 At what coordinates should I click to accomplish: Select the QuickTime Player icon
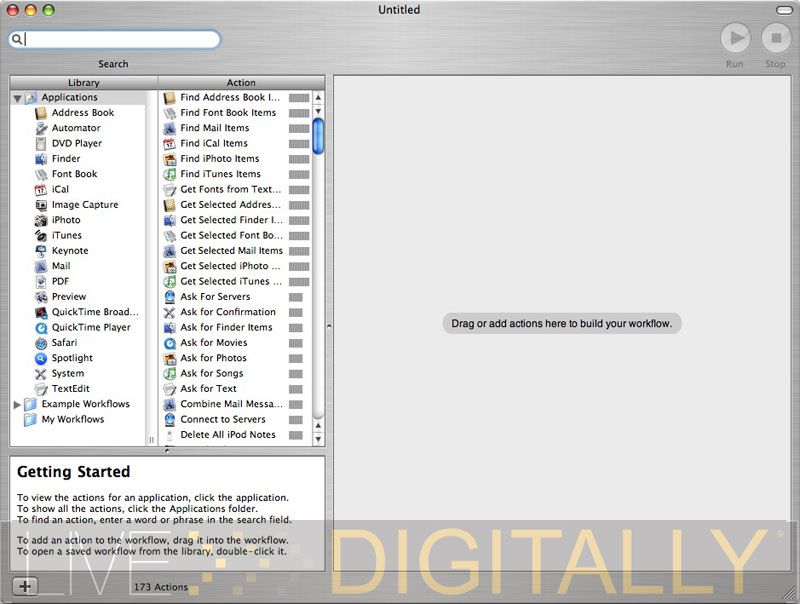point(41,327)
